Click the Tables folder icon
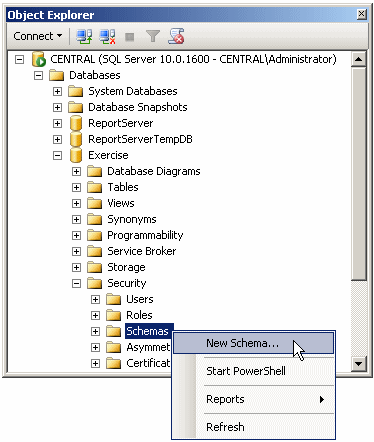The width and height of the screenshot is (374, 442). (x=94, y=187)
